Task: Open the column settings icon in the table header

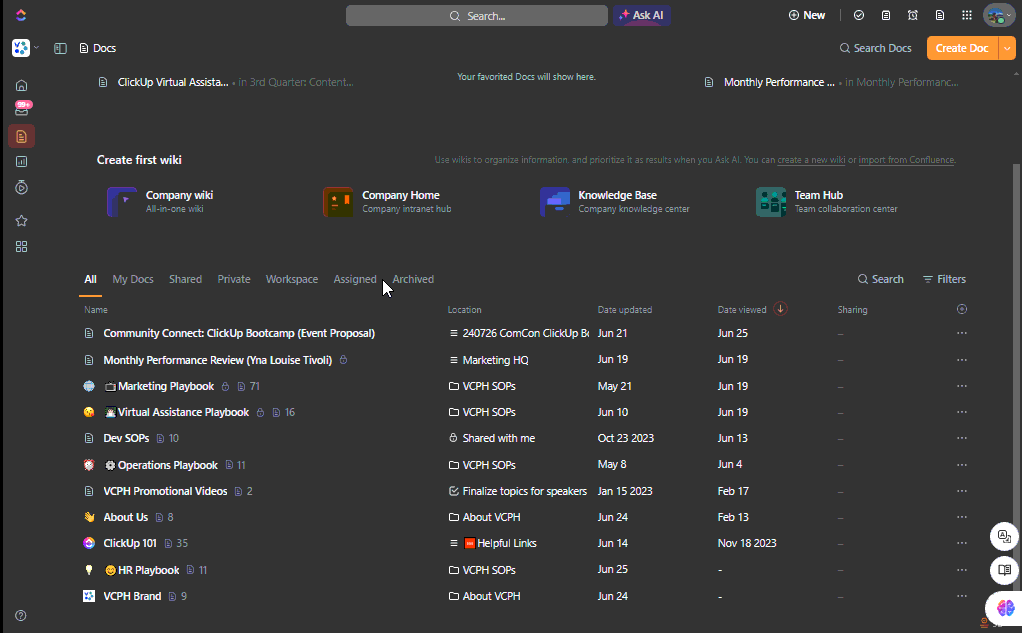Action: click(x=962, y=309)
